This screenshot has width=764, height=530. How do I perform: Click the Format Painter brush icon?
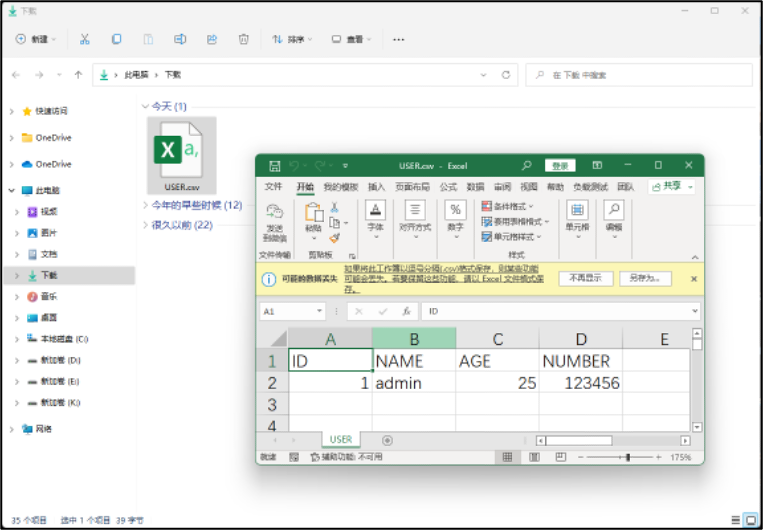[334, 238]
